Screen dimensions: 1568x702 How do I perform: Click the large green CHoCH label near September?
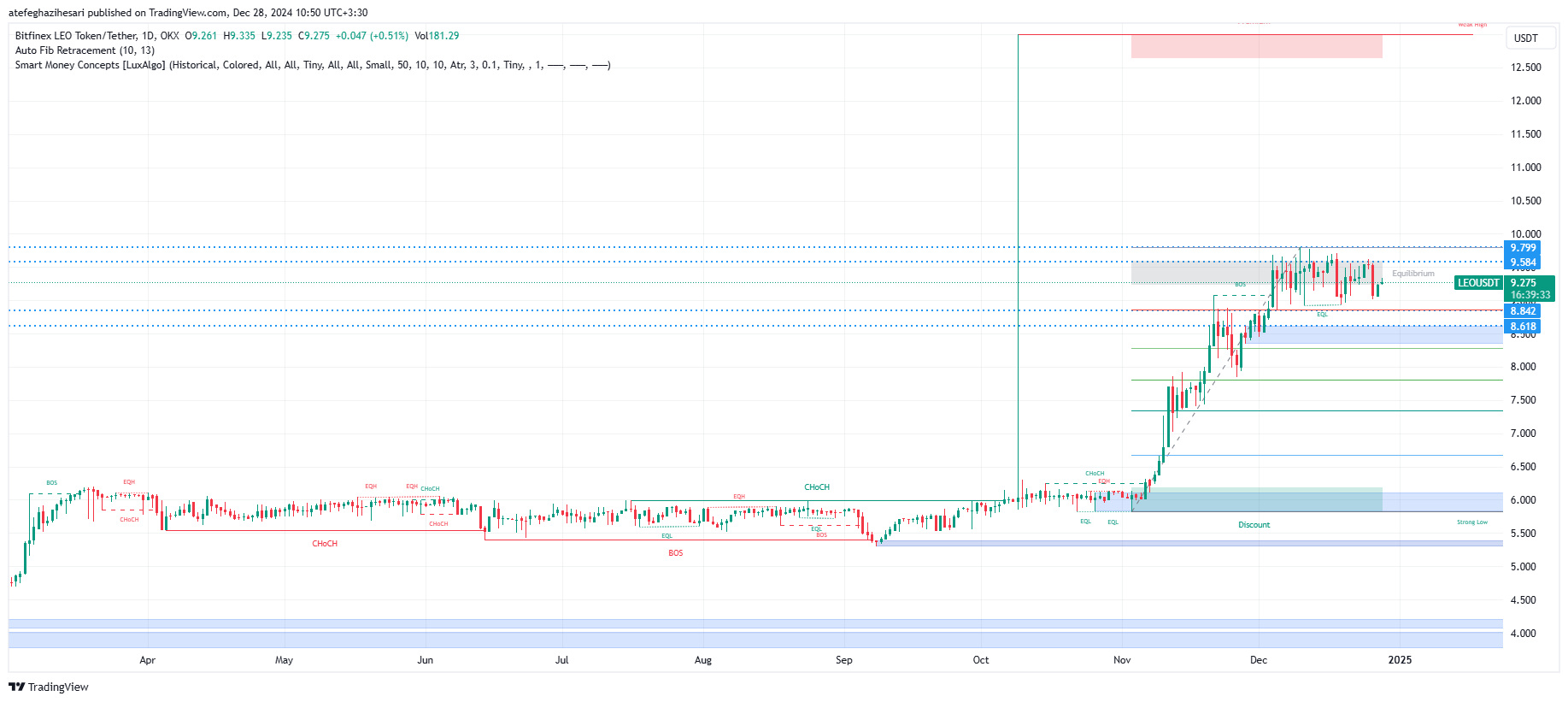[817, 487]
